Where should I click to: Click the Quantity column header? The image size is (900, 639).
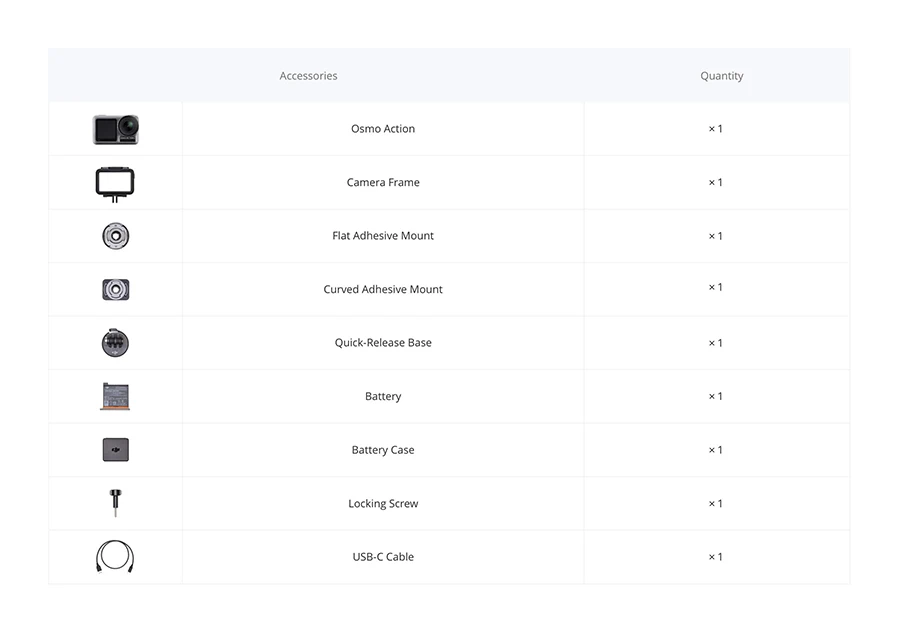[721, 76]
